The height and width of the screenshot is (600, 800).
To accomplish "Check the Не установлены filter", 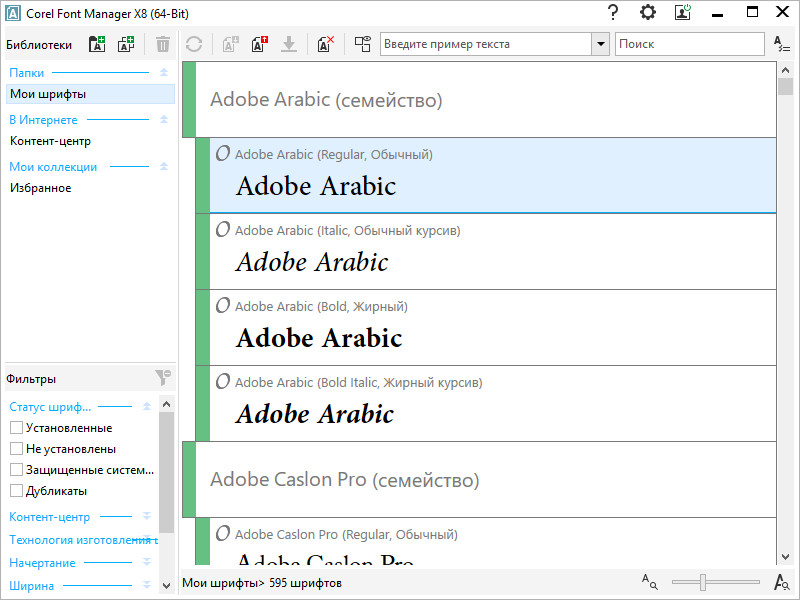I will tap(16, 449).
